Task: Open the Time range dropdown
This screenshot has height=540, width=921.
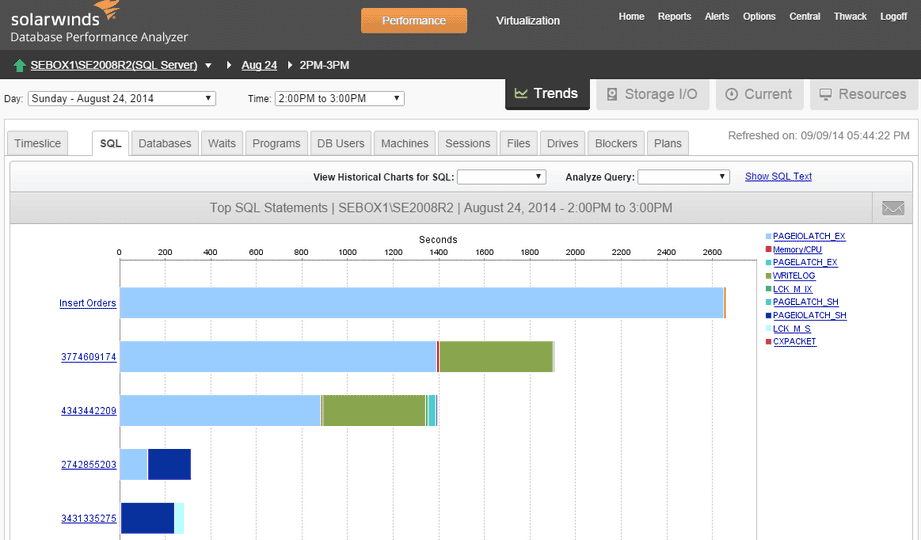Action: click(340, 98)
